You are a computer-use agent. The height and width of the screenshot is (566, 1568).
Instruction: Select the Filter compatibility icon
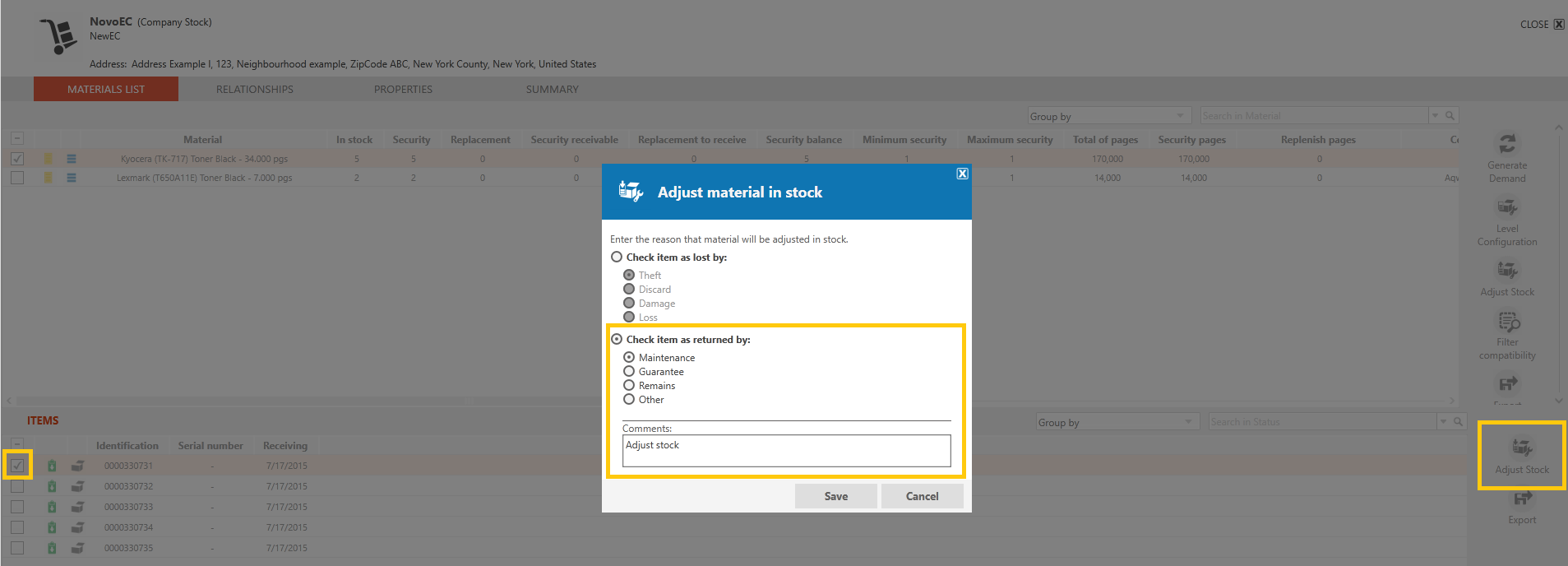coord(1508,321)
